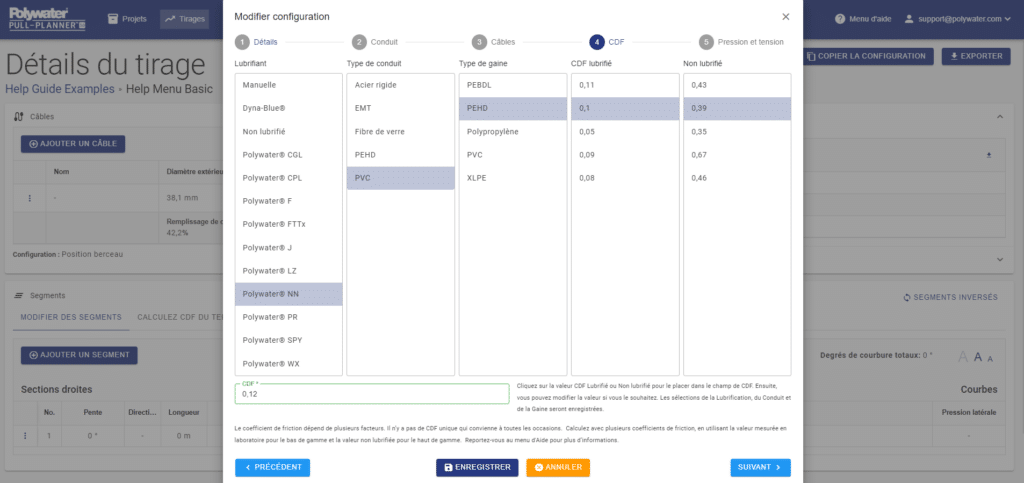
Task: Open the Help Guide Examples breadcrumb
Action: [60, 89]
